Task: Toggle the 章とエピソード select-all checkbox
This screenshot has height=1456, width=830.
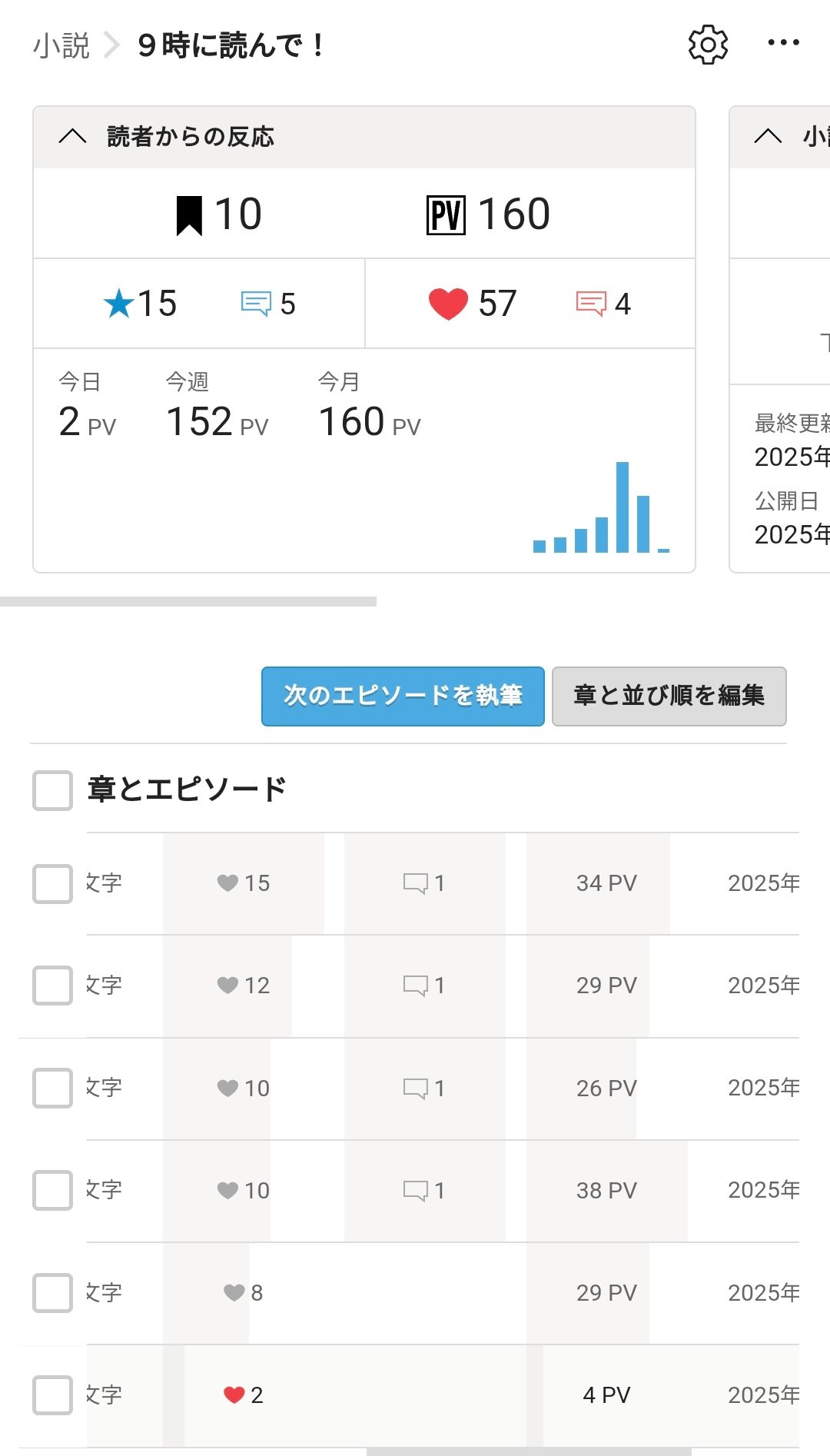Action: (52, 790)
